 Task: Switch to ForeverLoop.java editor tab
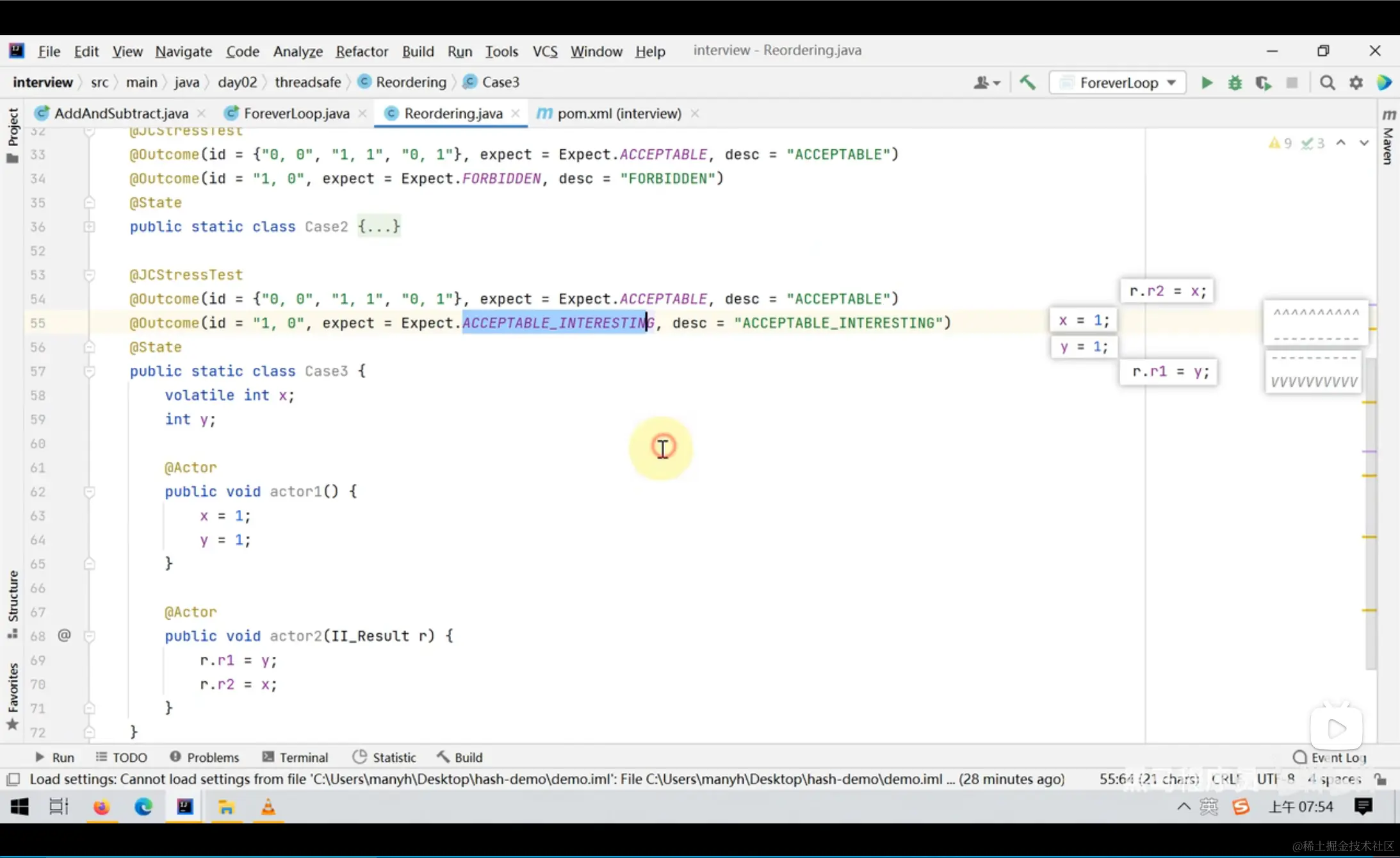296,113
